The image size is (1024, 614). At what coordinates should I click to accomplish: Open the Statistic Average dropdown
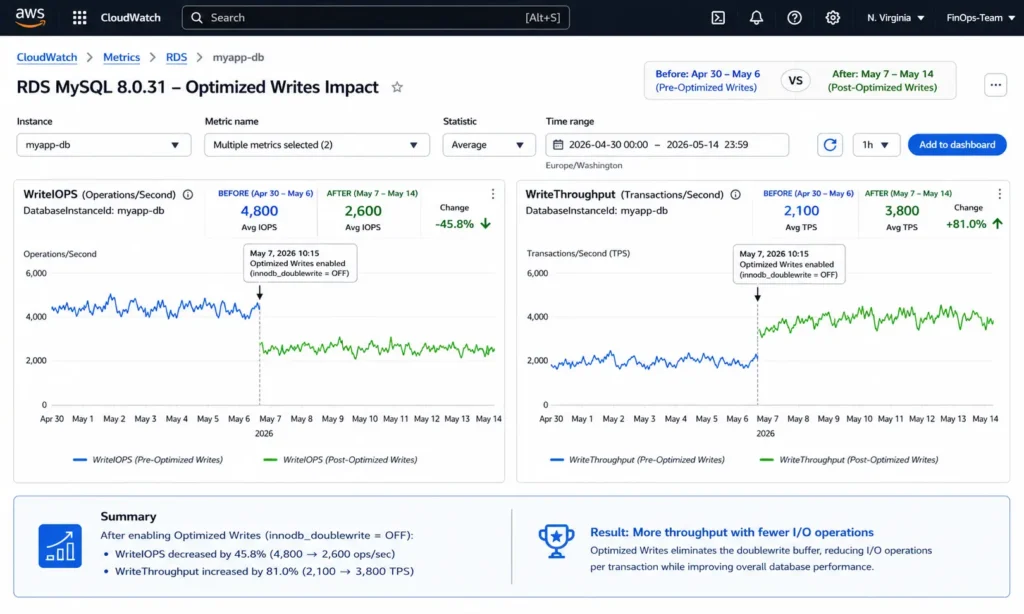pyautogui.click(x=488, y=144)
